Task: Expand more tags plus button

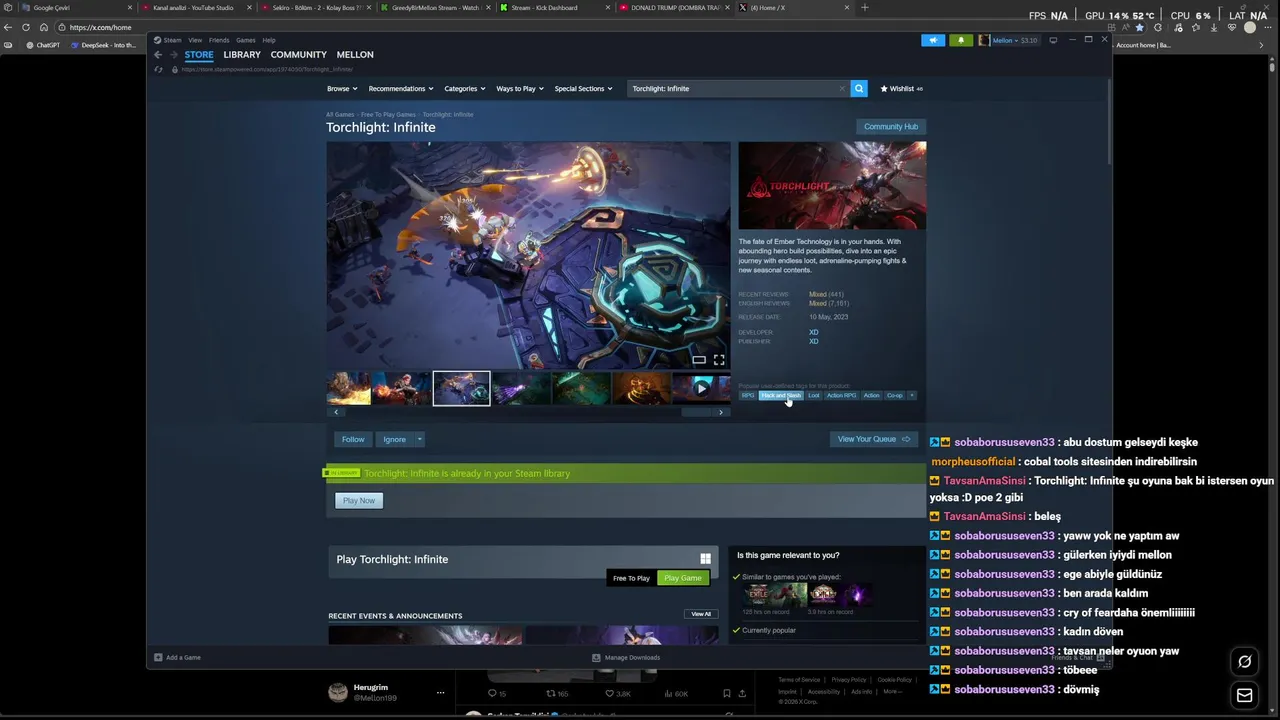Action: (x=912, y=395)
